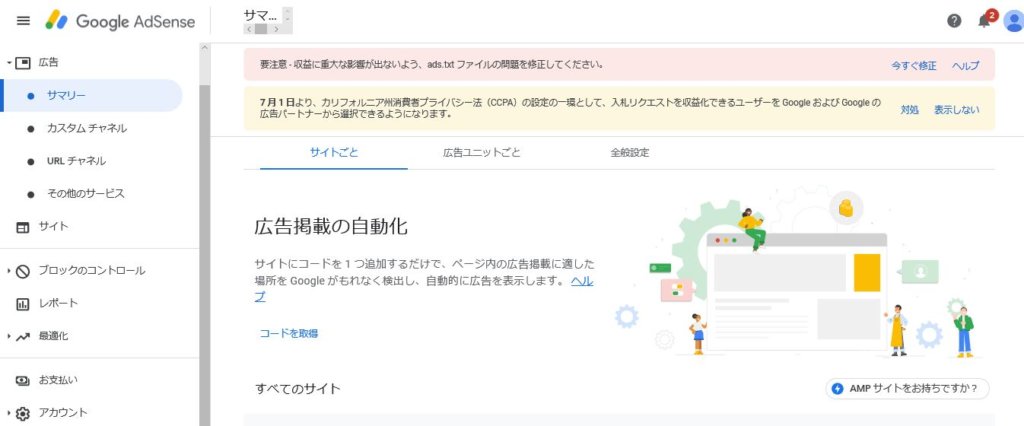The image size is (1024, 426).
Task: Click the sidebar vertical scrollbar
Action: tap(205, 255)
